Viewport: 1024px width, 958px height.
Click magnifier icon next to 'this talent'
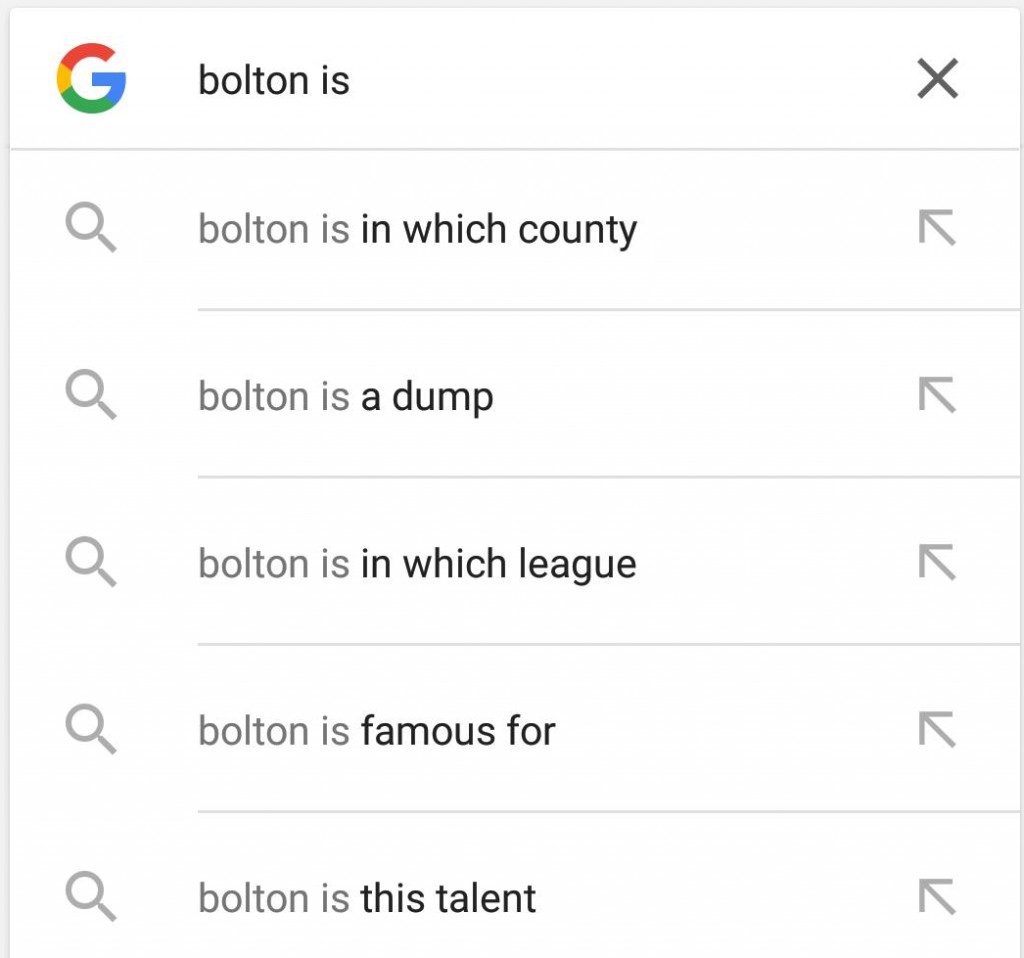pos(91,896)
